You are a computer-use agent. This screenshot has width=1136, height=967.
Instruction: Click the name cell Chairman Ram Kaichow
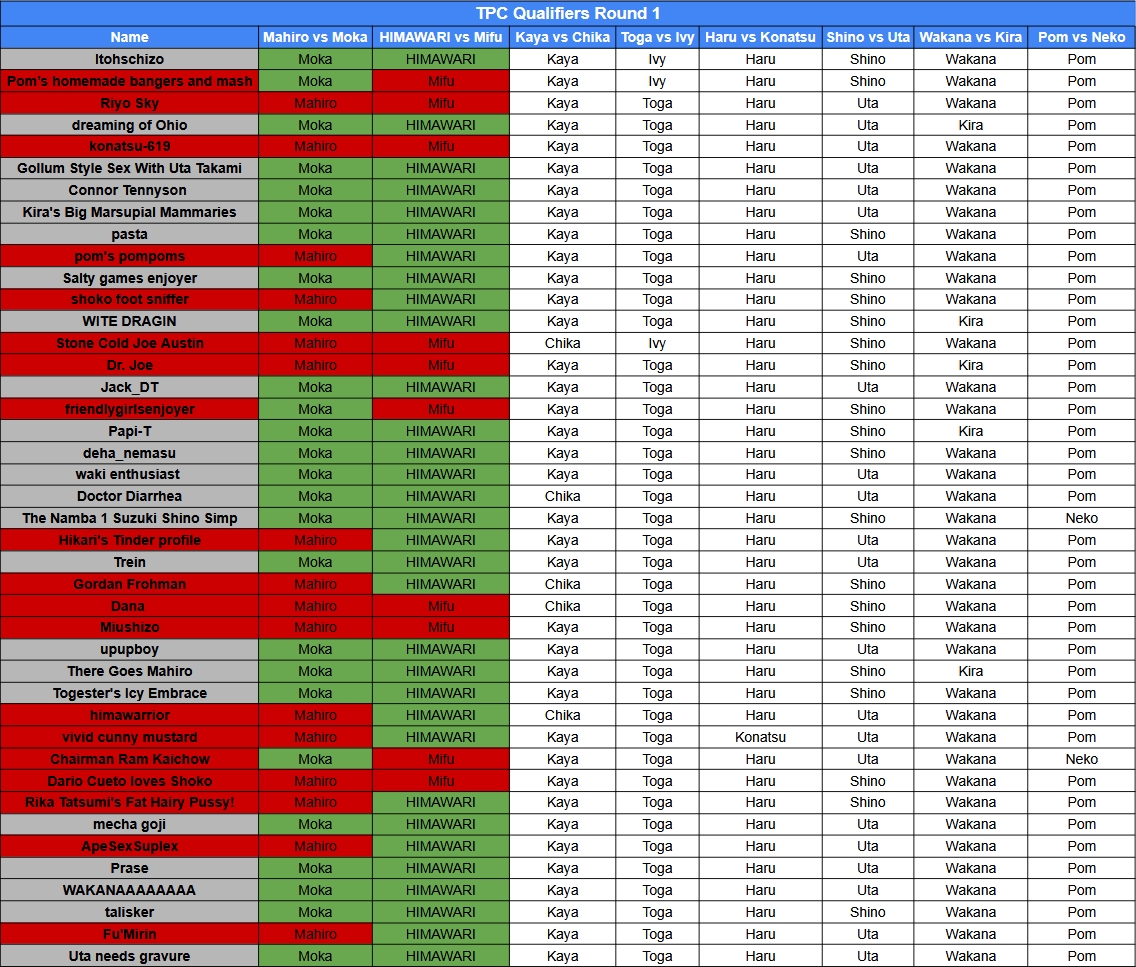[130, 759]
